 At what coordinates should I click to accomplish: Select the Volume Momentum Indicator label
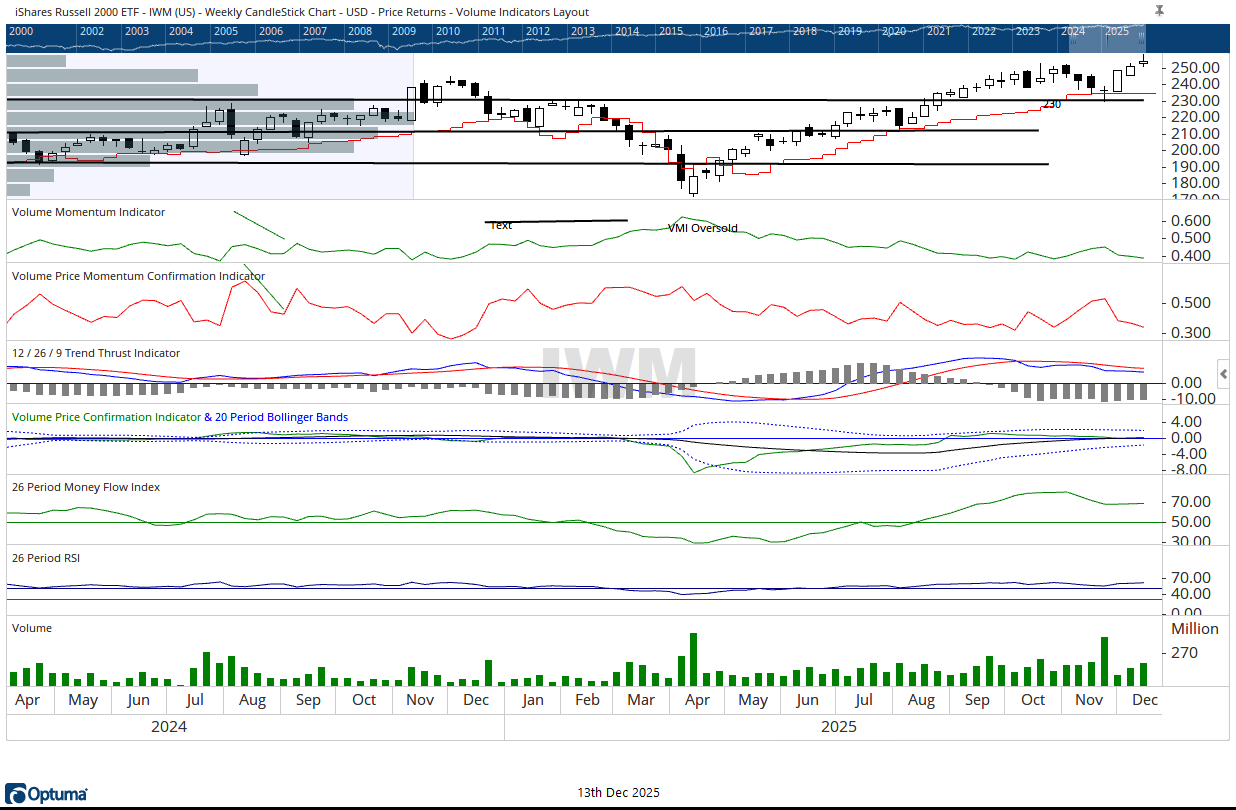pos(88,212)
